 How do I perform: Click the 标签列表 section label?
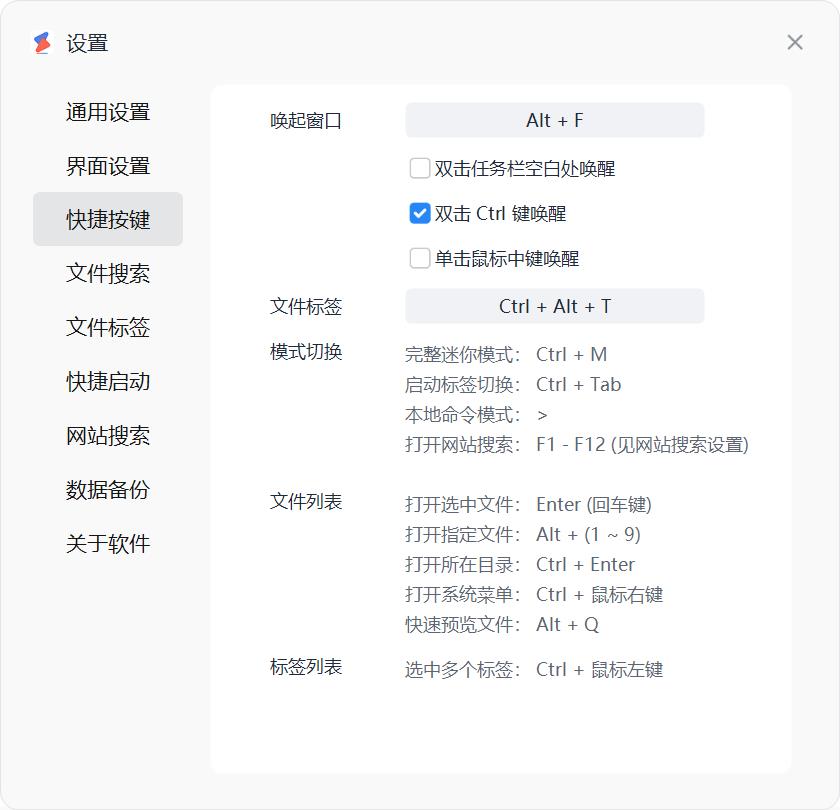coord(305,666)
